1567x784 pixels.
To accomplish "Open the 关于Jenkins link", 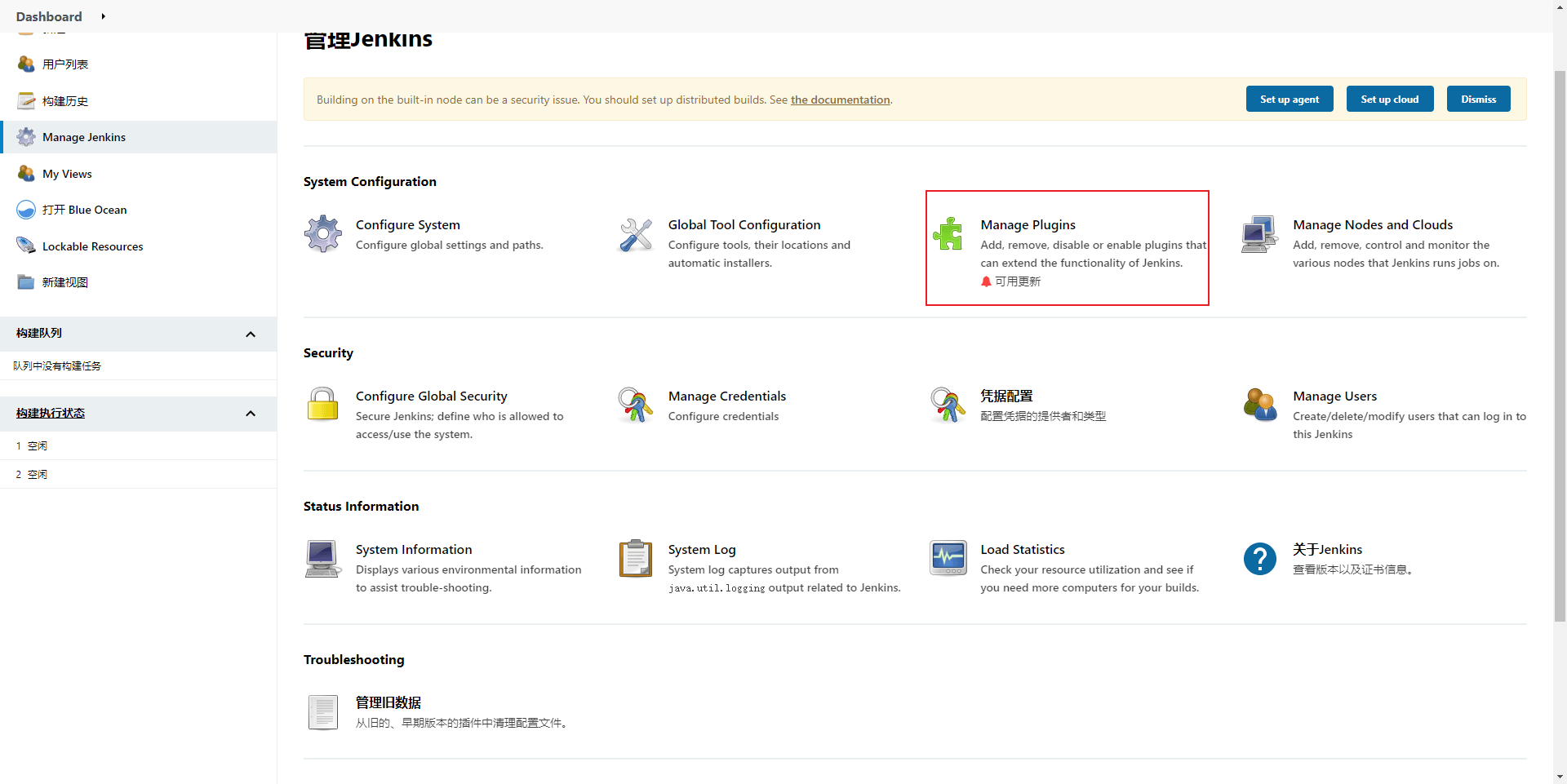I will (1328, 549).
